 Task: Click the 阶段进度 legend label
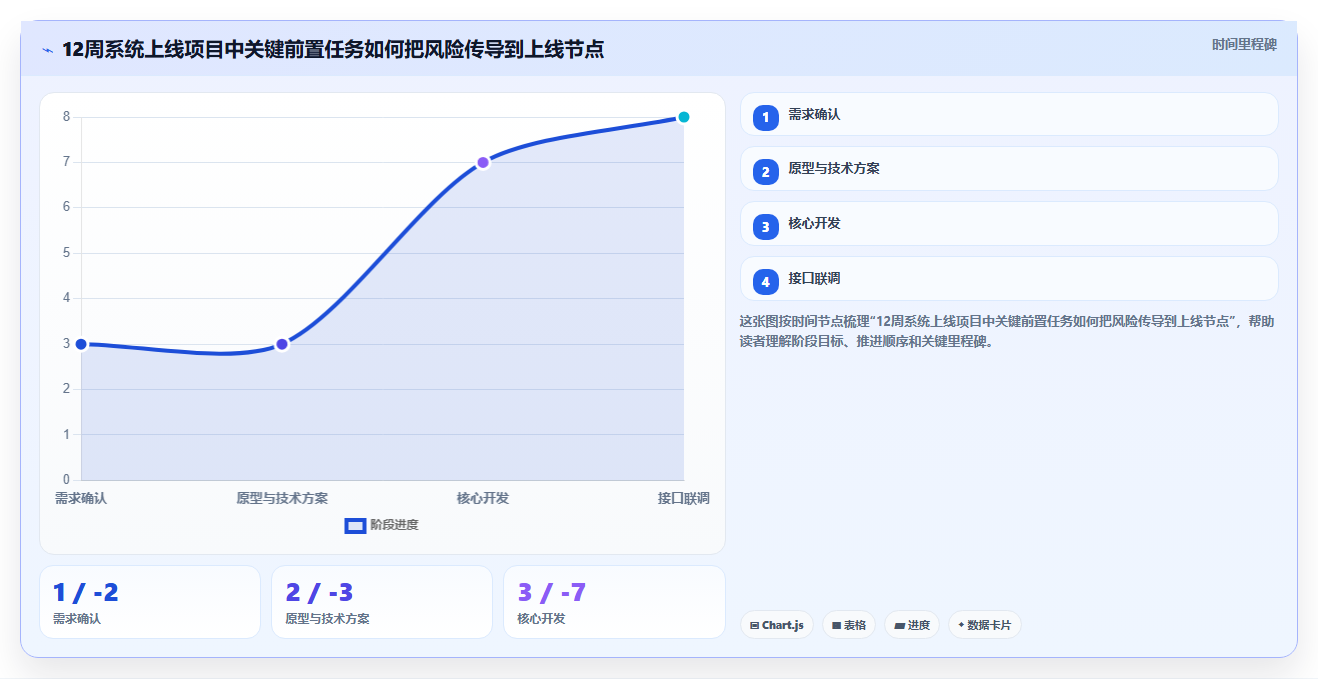[x=394, y=525]
